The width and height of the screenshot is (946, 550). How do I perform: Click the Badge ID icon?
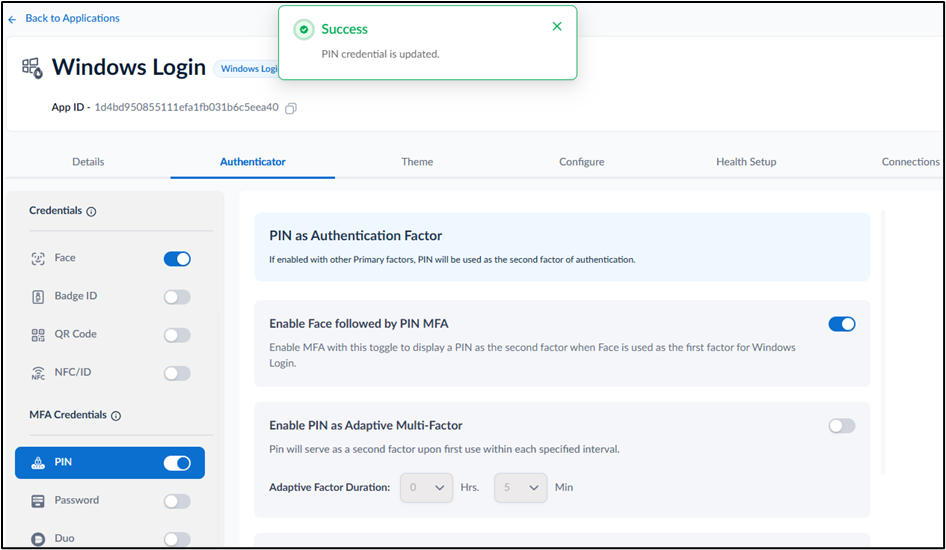pyautogui.click(x=38, y=297)
